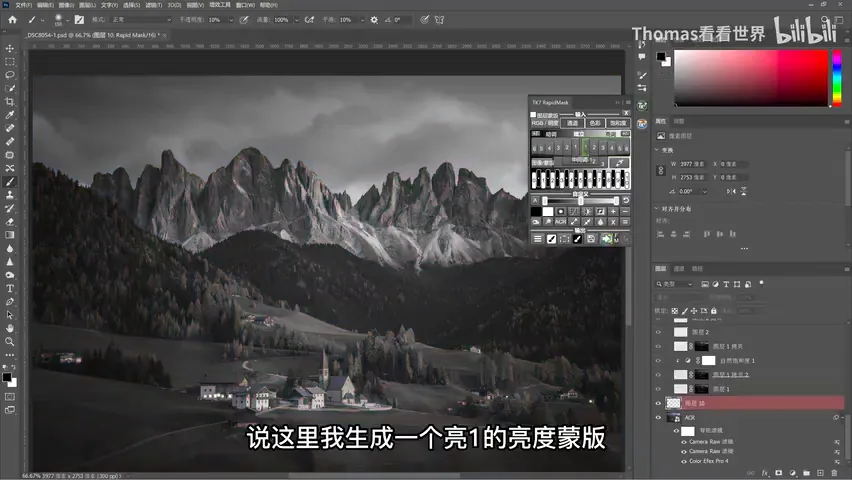
Task: Open the layer filter type dropdown
Action: tap(674, 284)
